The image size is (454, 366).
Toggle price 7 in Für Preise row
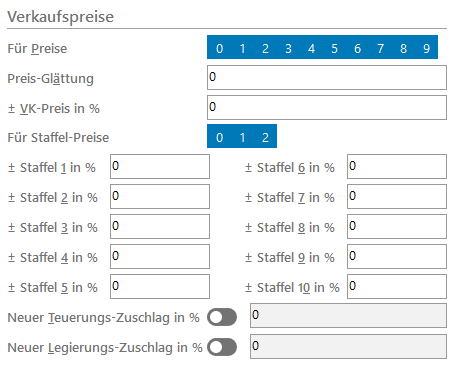pos(380,47)
